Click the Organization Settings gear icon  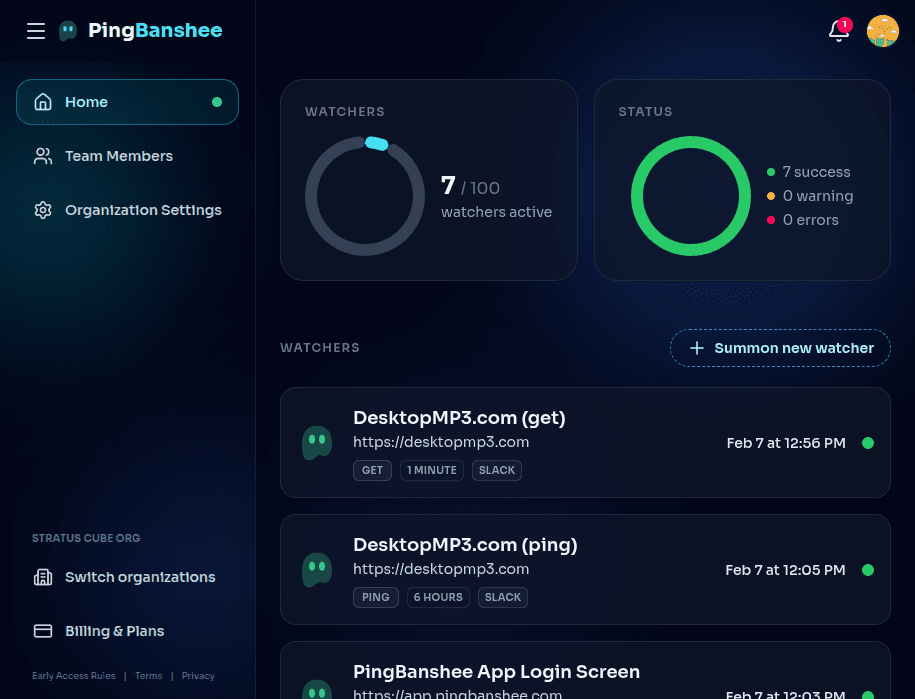(x=43, y=210)
